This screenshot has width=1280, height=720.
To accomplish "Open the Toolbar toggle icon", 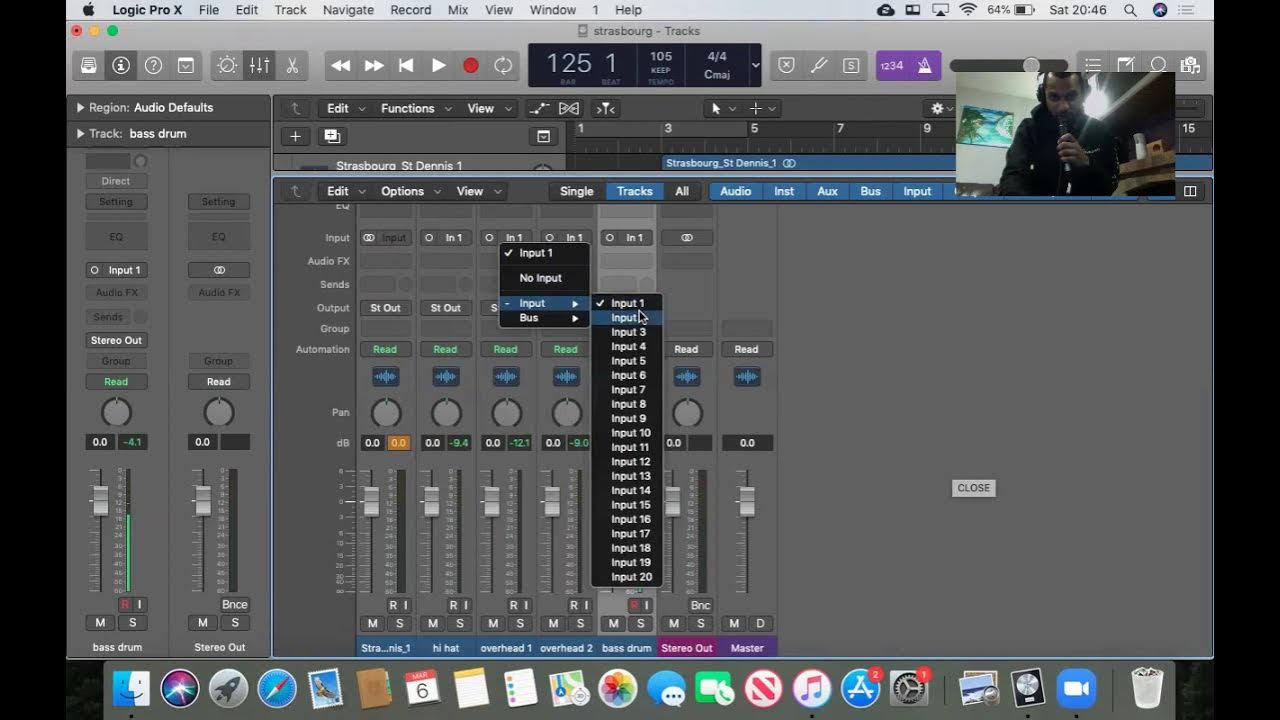I will 186,66.
